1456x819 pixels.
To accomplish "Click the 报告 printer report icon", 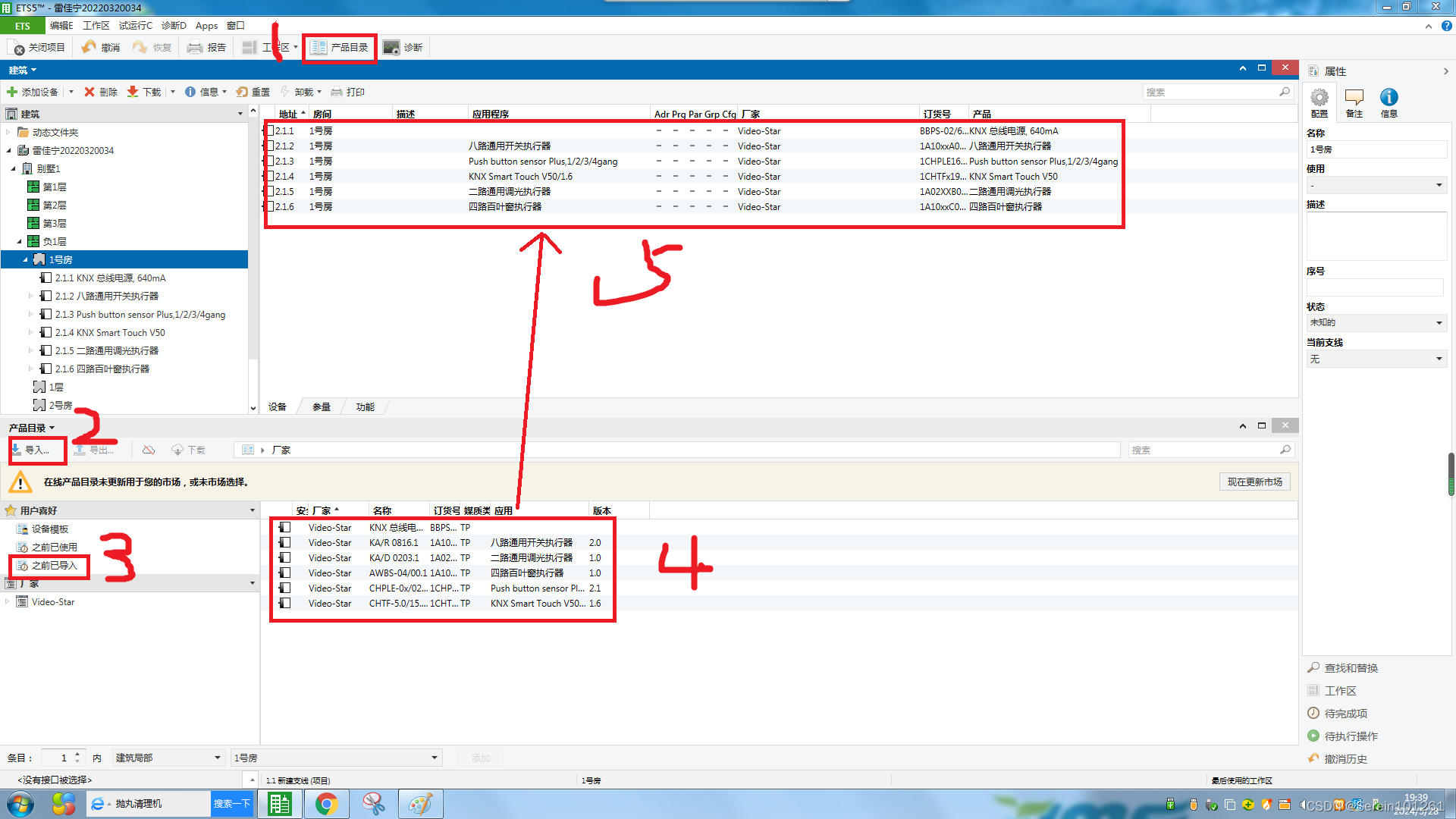I will tap(195, 48).
